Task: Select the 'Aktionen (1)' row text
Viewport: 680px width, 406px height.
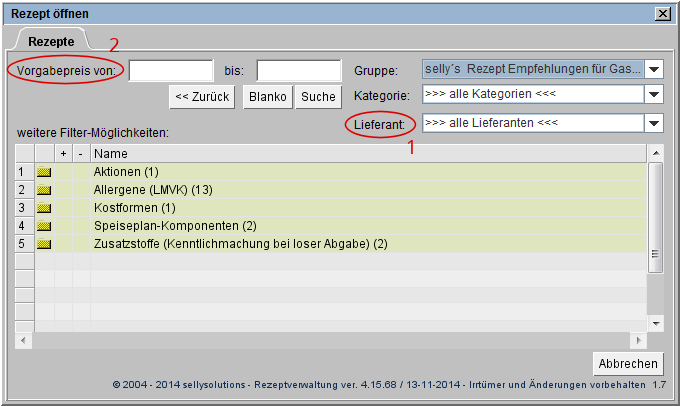Action: pyautogui.click(x=126, y=172)
